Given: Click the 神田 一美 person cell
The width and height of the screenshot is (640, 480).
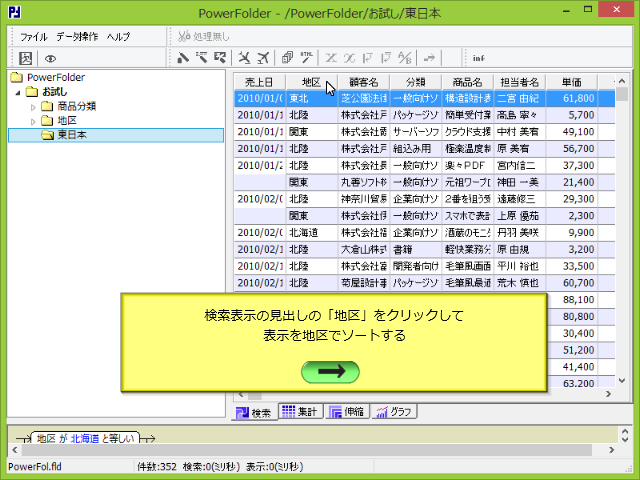Looking at the screenshot, I should (x=520, y=182).
